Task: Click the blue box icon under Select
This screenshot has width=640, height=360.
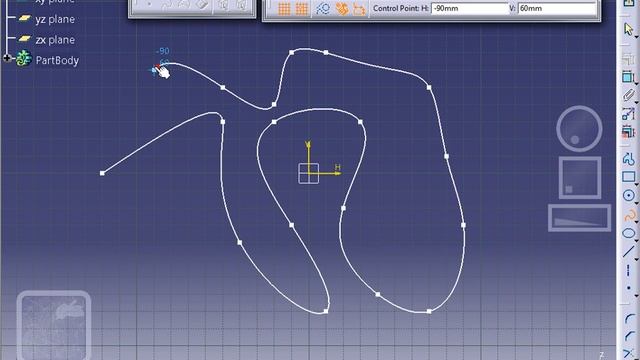Action: pyautogui.click(x=628, y=76)
